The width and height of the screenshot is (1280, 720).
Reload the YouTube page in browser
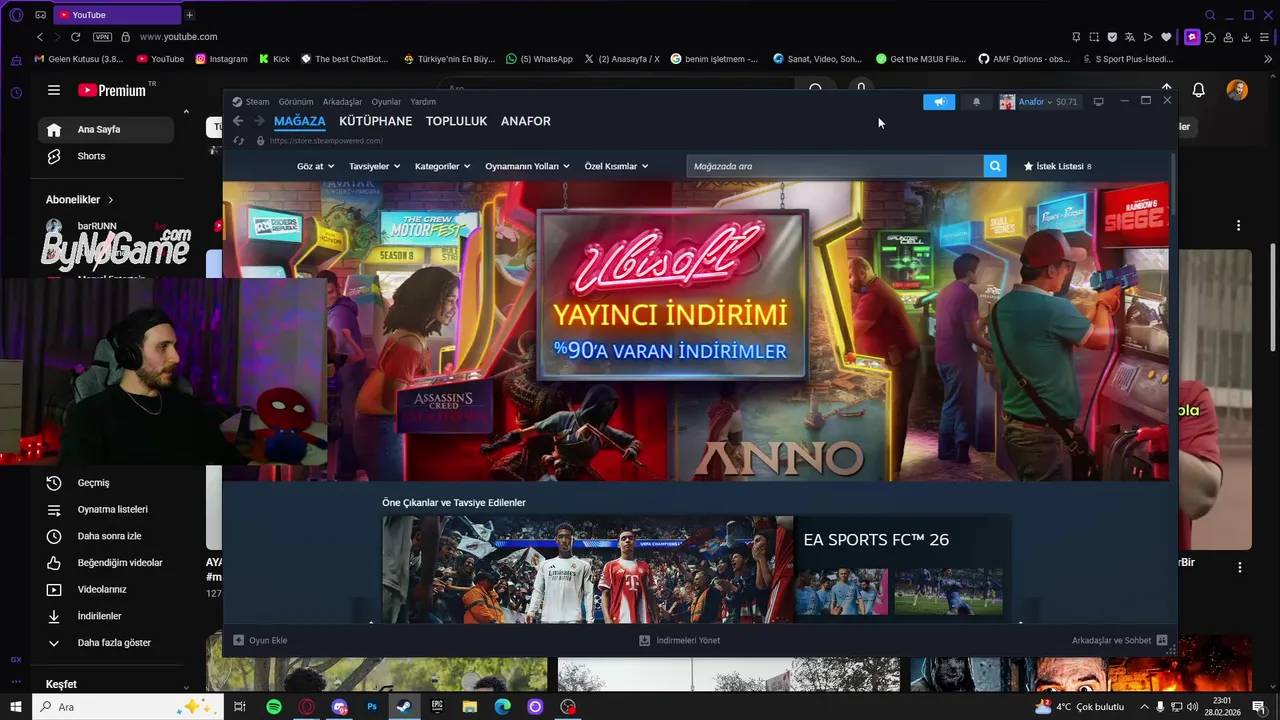click(75, 37)
